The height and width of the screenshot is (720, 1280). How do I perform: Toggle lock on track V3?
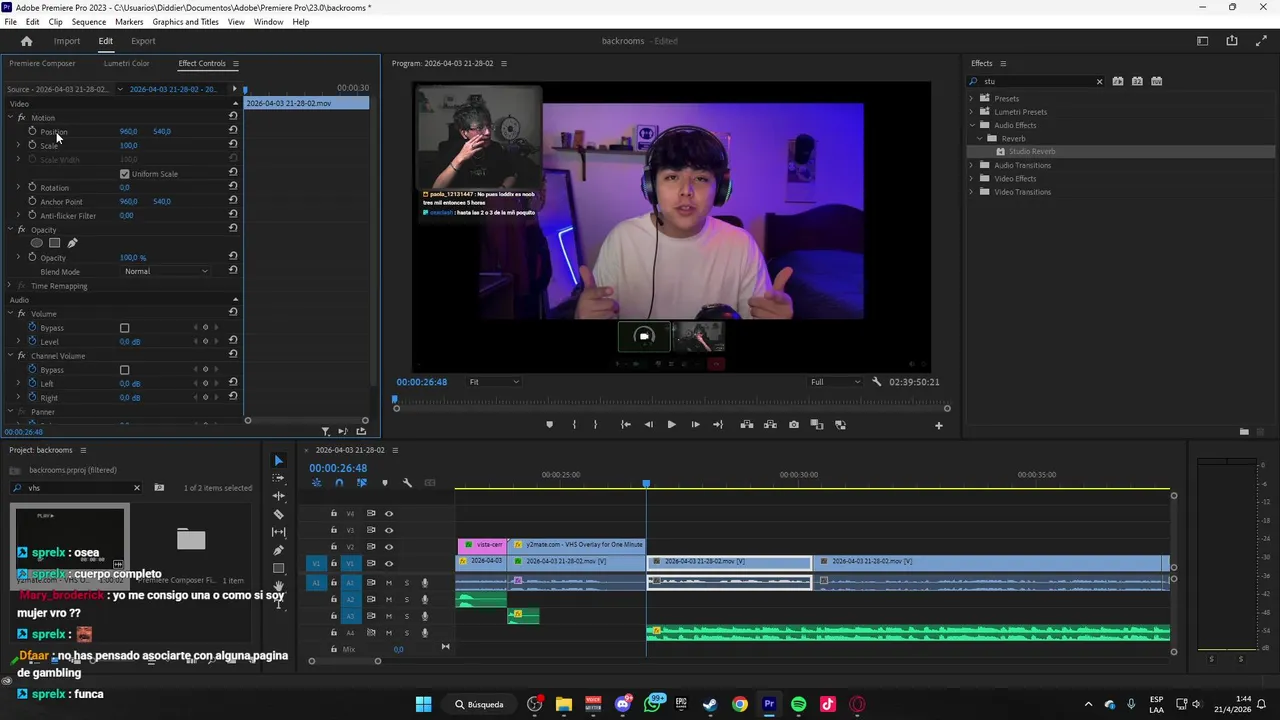[334, 530]
